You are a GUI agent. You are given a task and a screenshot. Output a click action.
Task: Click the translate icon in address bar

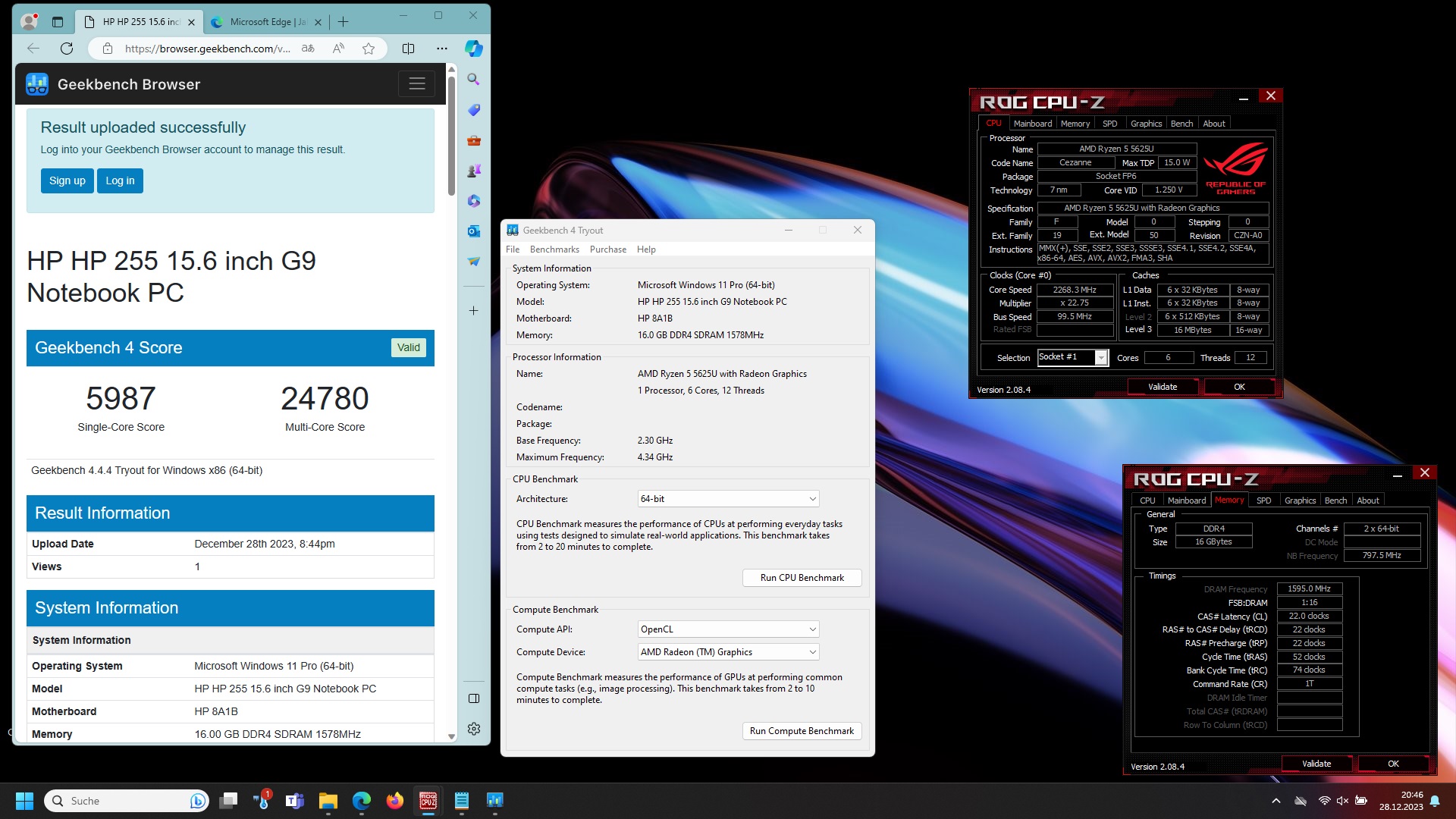[308, 49]
